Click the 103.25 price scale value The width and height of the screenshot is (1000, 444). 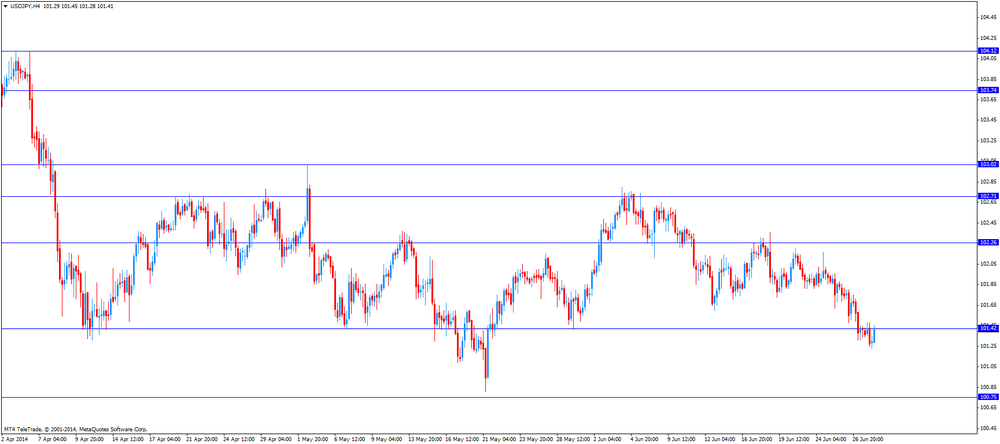[989, 140]
